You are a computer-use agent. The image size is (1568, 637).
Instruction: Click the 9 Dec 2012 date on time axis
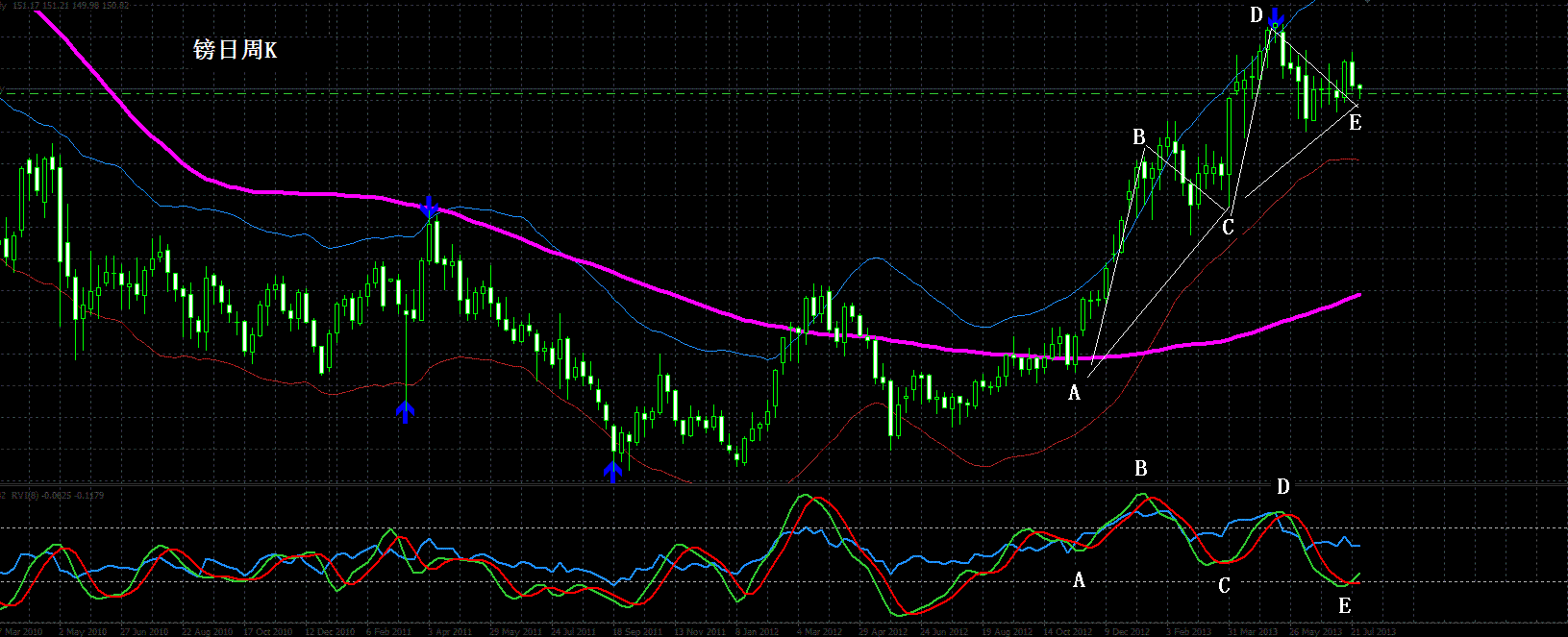coord(1127,631)
